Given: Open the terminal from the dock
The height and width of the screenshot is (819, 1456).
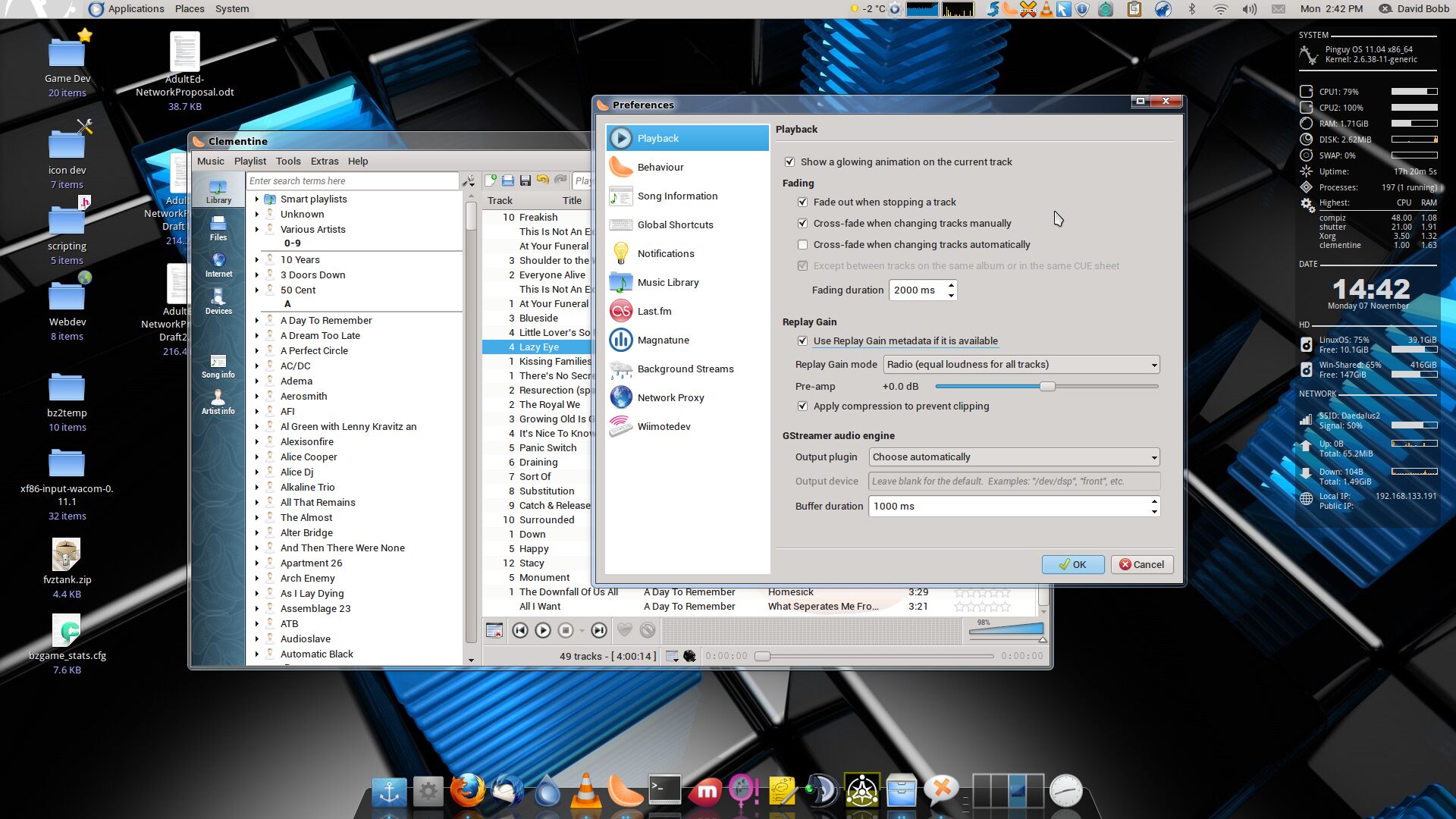Looking at the screenshot, I should (x=665, y=789).
